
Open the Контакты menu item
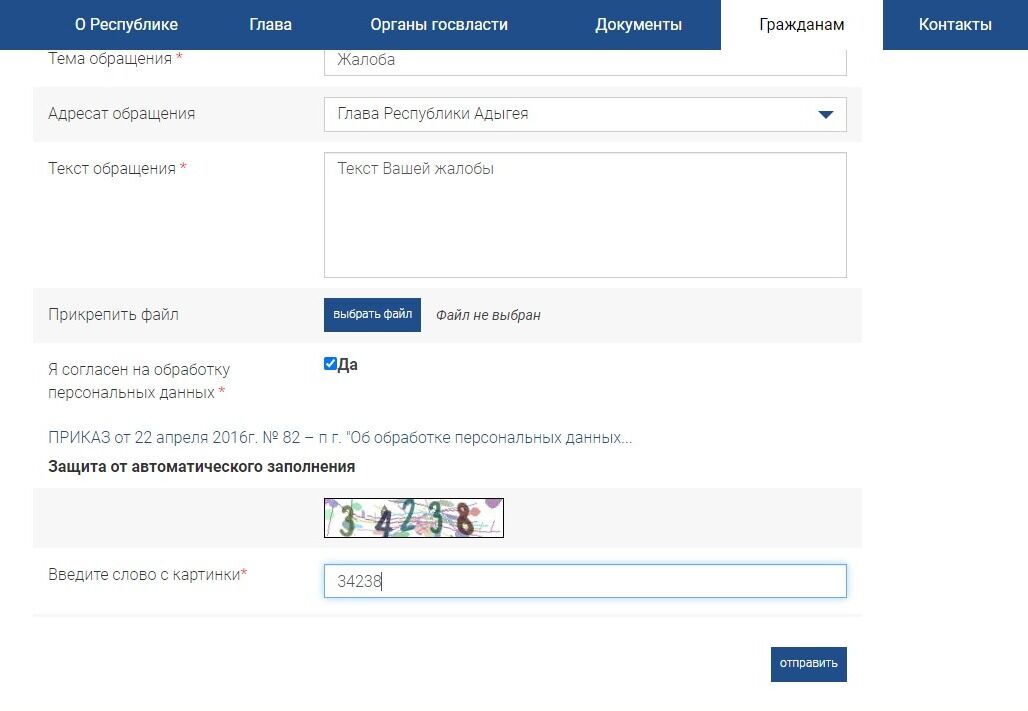click(955, 25)
